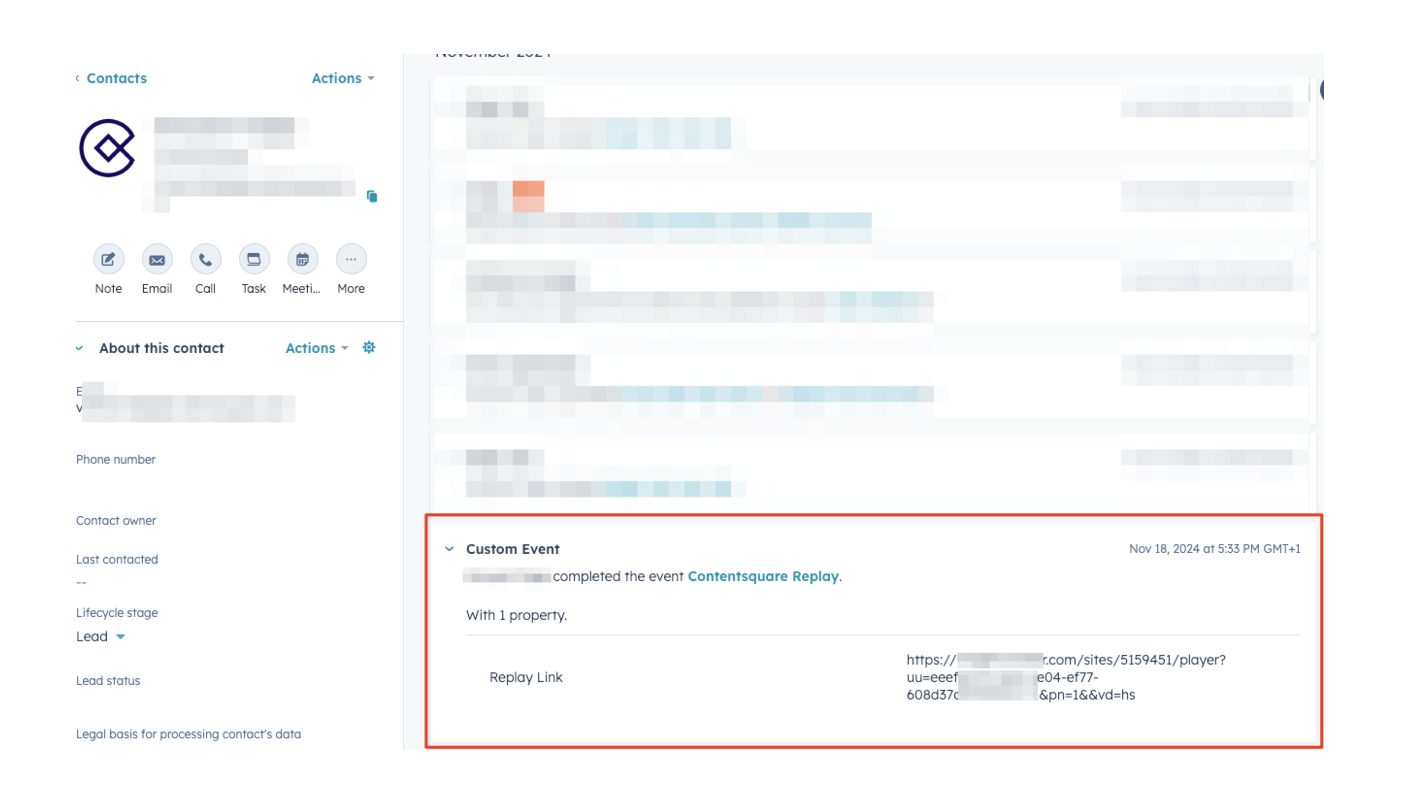Image resolution: width=1404 pixels, height=790 pixels.
Task: Click 'Legal basis for processing contact's data' label
Action: coord(188,733)
